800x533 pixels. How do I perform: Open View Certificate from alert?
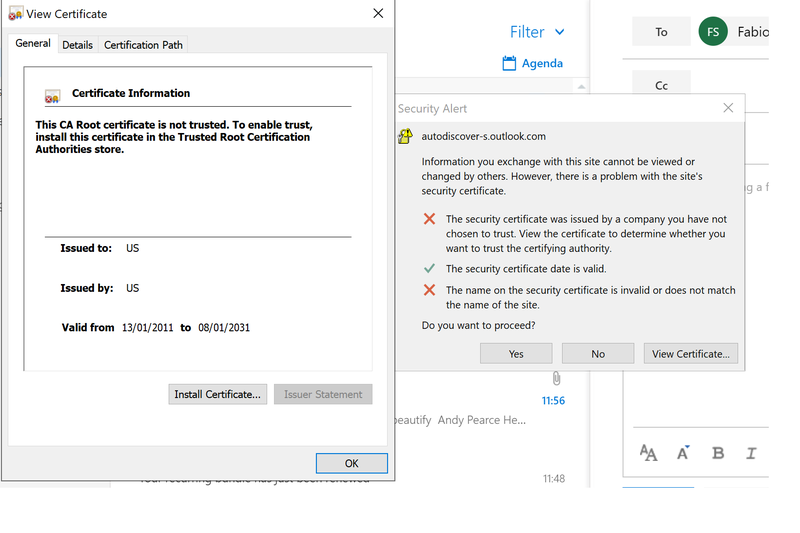(691, 353)
